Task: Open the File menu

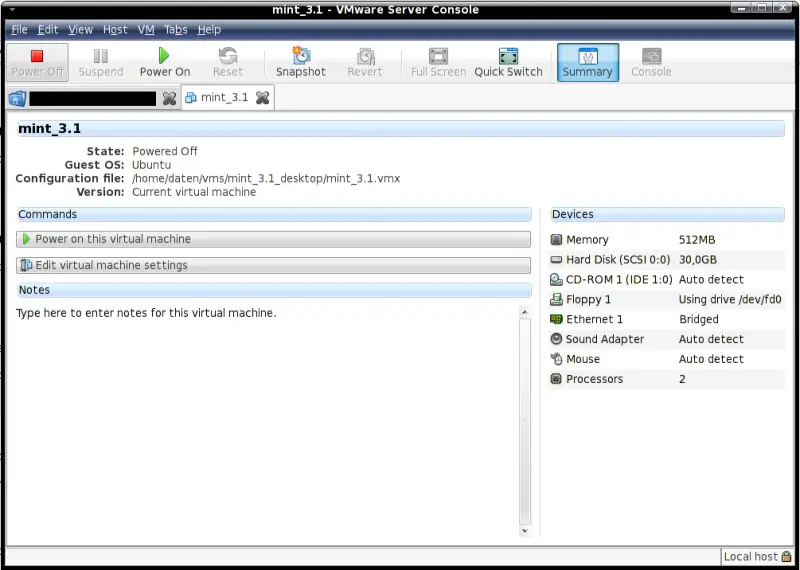Action: [x=19, y=30]
